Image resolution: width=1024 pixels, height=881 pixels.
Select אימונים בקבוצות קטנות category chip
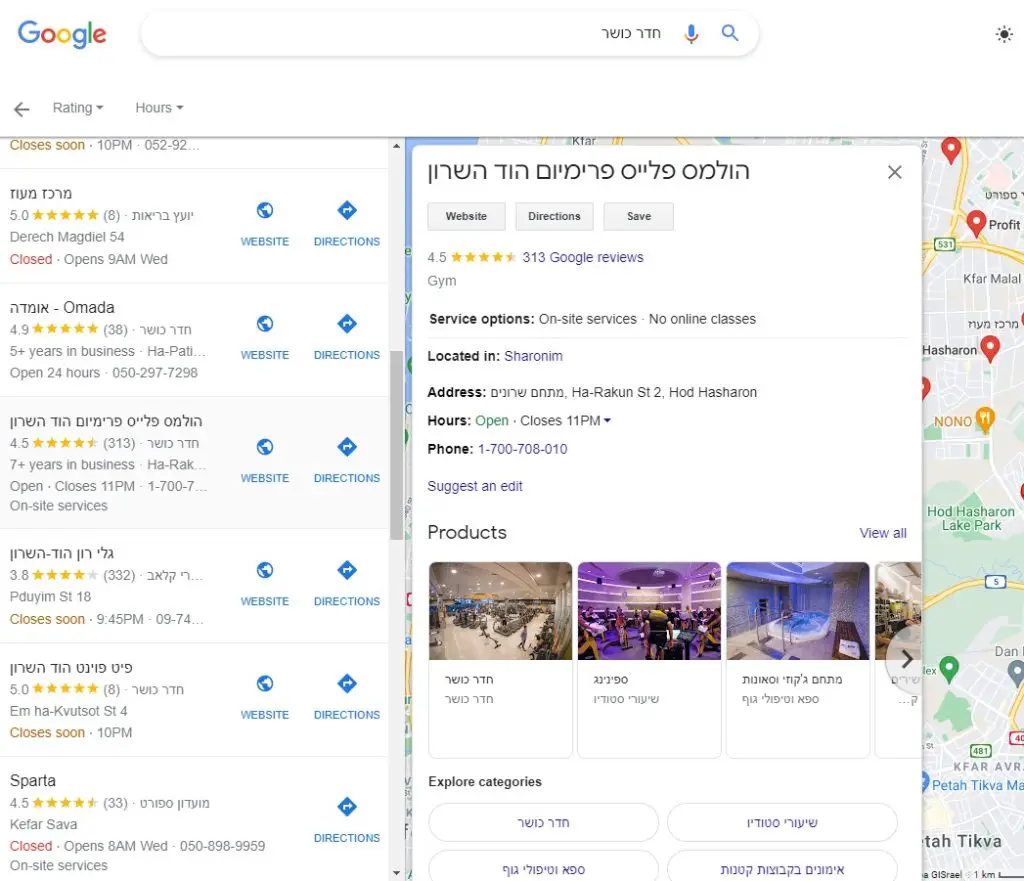coord(782,869)
